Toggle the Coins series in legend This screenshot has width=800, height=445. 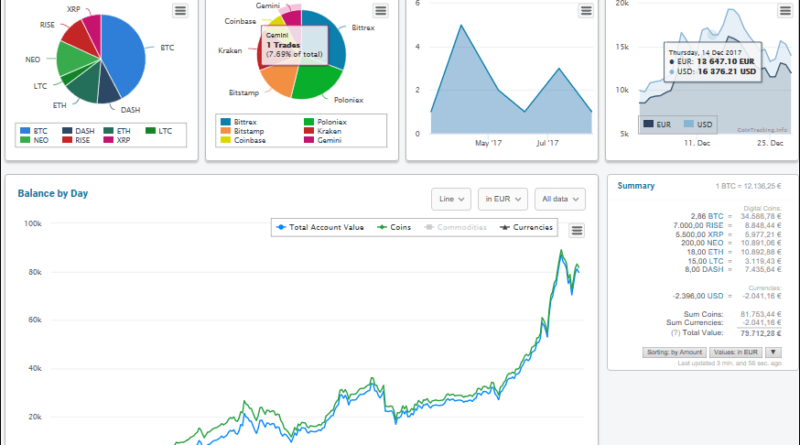coord(394,228)
